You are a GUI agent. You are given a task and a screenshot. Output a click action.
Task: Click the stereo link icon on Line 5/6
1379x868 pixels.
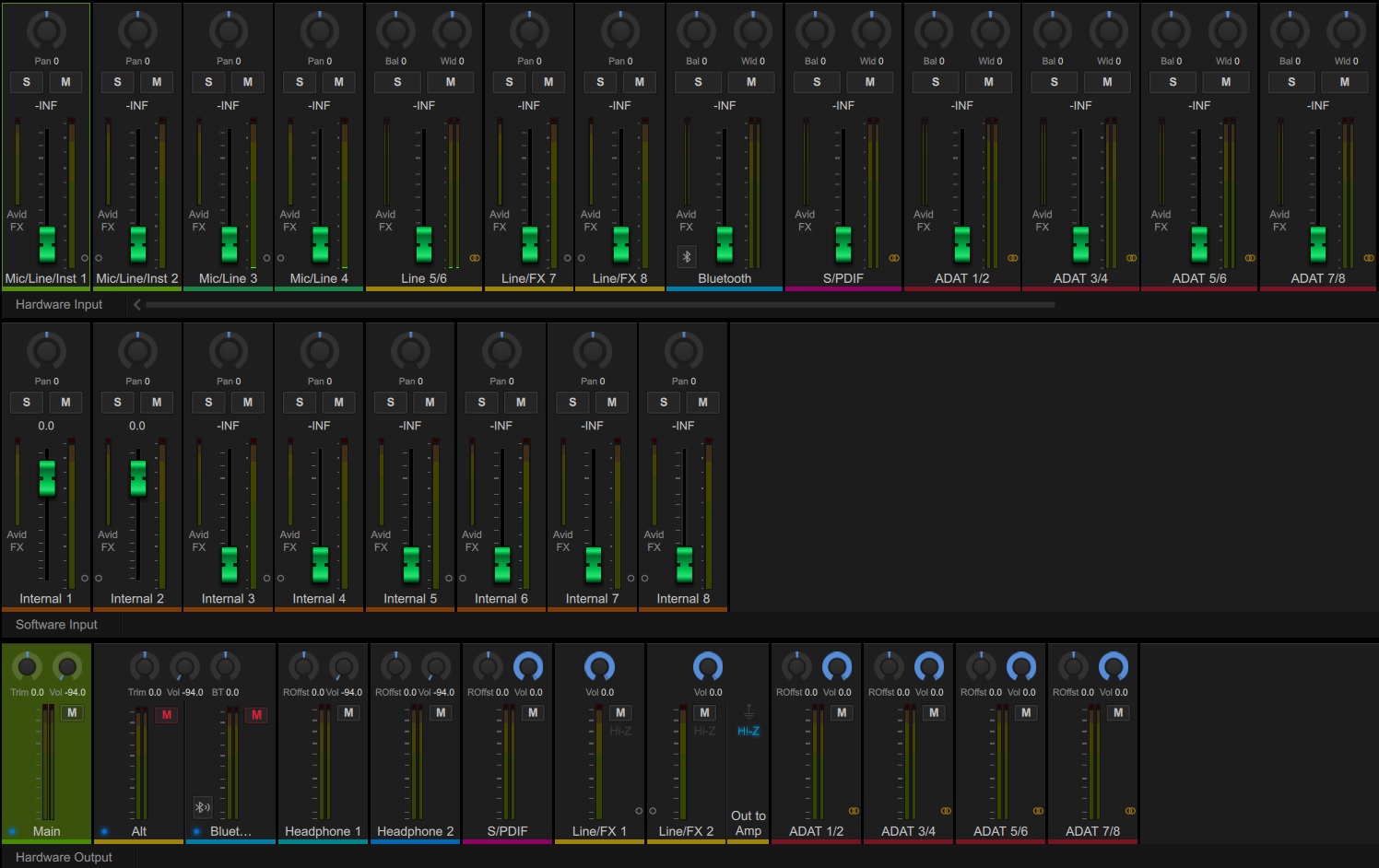[475, 257]
